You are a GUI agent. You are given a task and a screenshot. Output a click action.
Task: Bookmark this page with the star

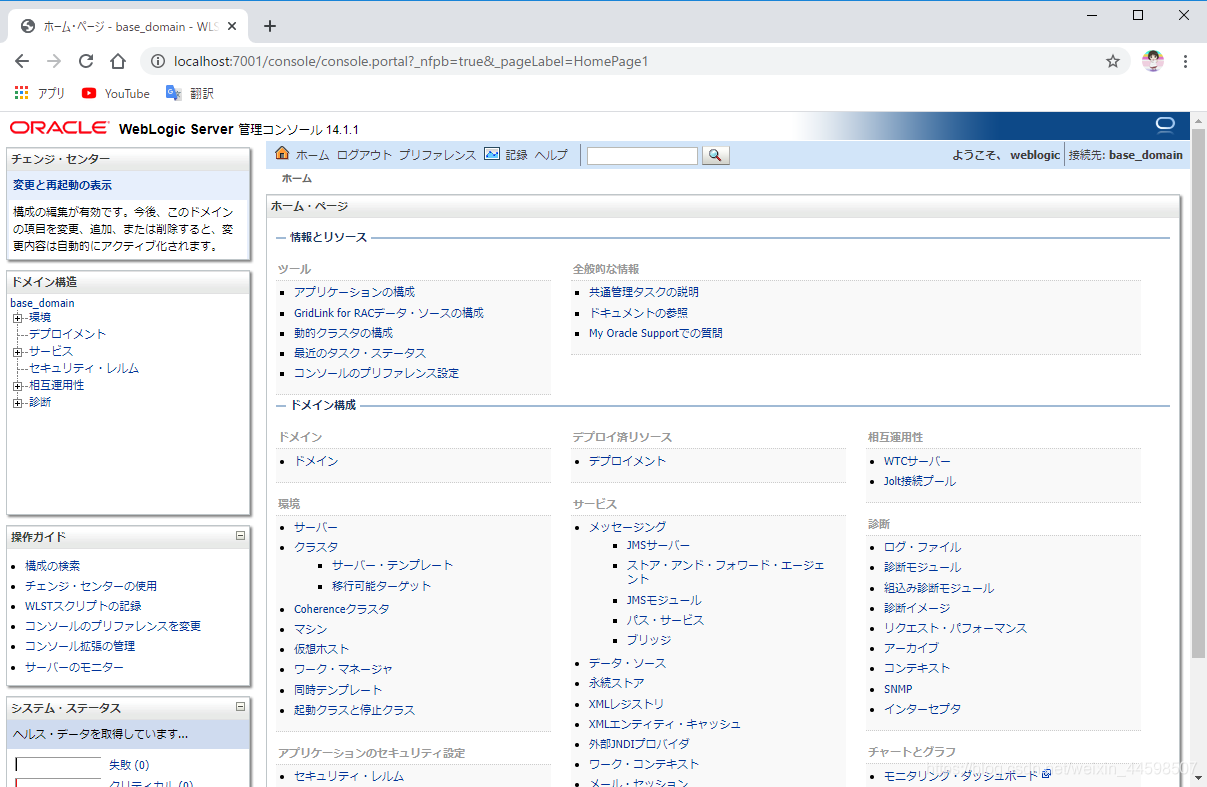pos(1113,61)
